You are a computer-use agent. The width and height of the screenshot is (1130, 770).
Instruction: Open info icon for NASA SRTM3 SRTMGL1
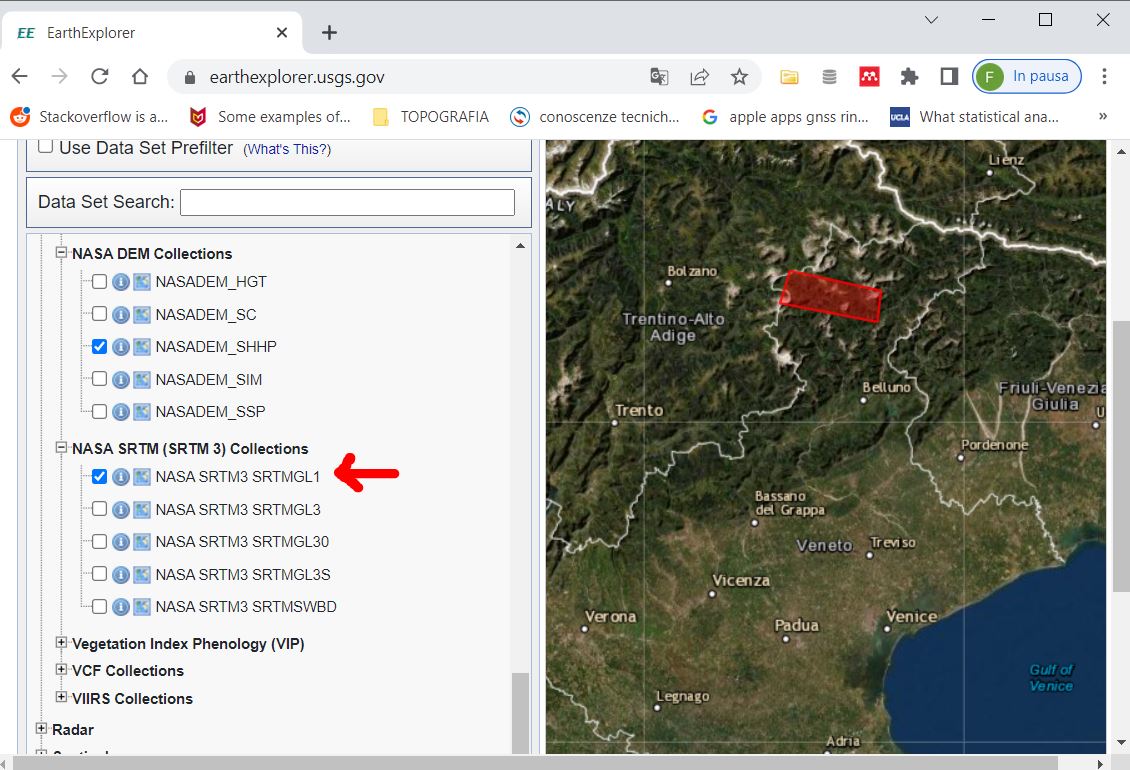[x=121, y=477]
